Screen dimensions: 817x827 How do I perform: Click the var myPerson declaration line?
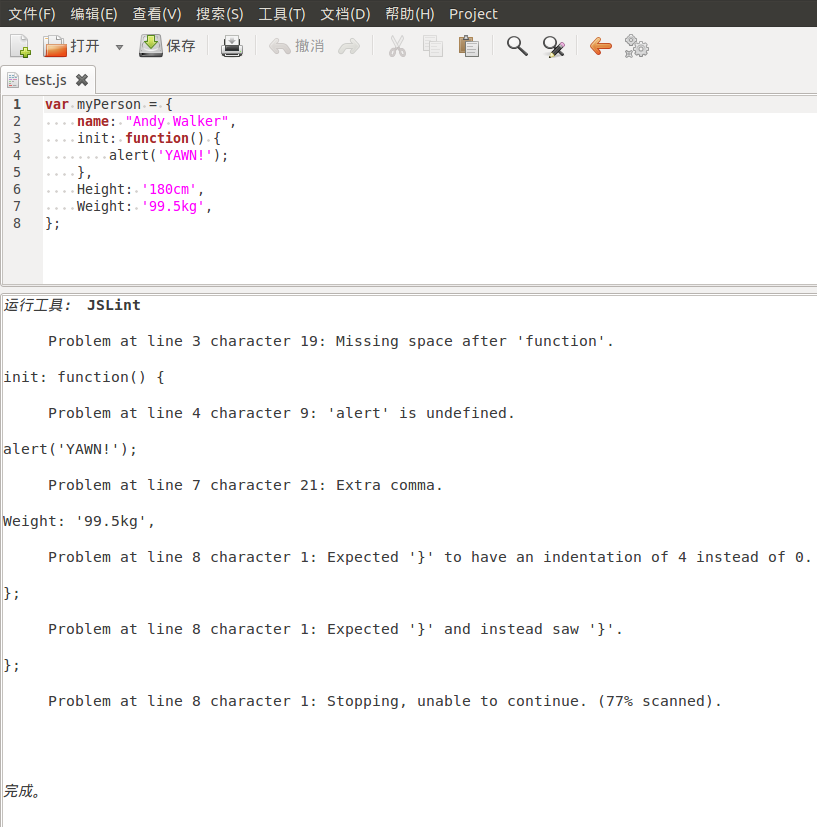[109, 104]
